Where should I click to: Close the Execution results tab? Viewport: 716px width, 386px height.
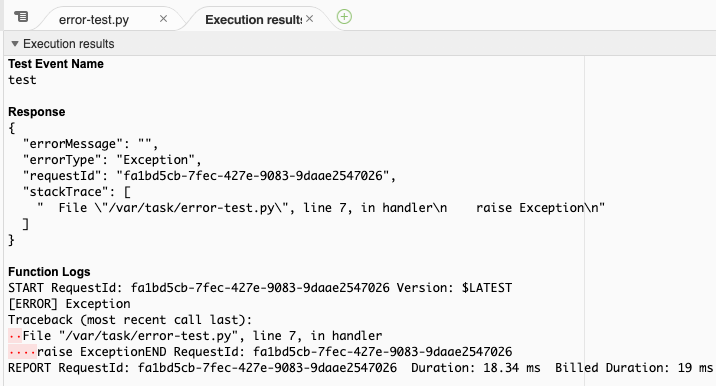310,19
